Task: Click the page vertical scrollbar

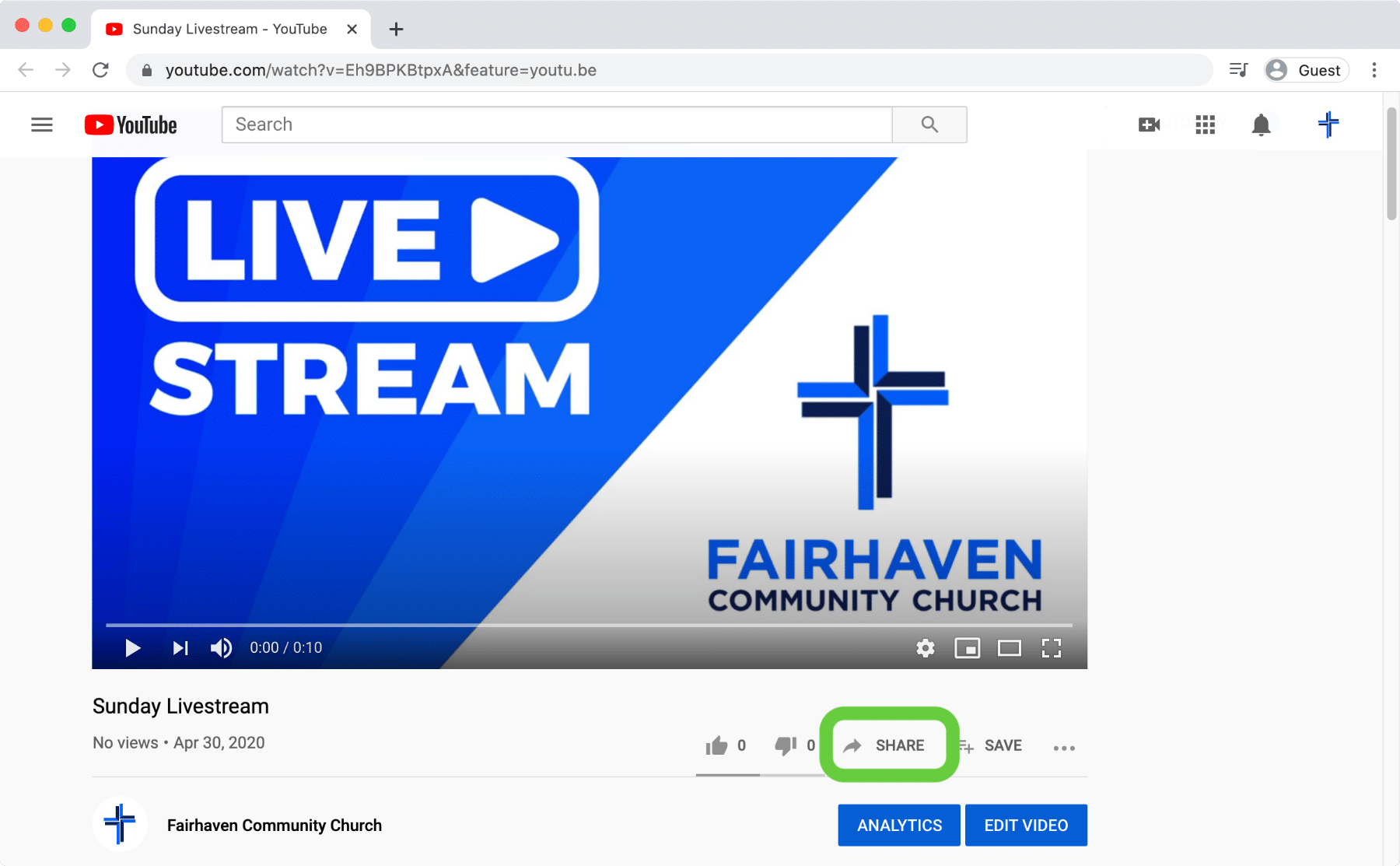Action: (x=1391, y=163)
